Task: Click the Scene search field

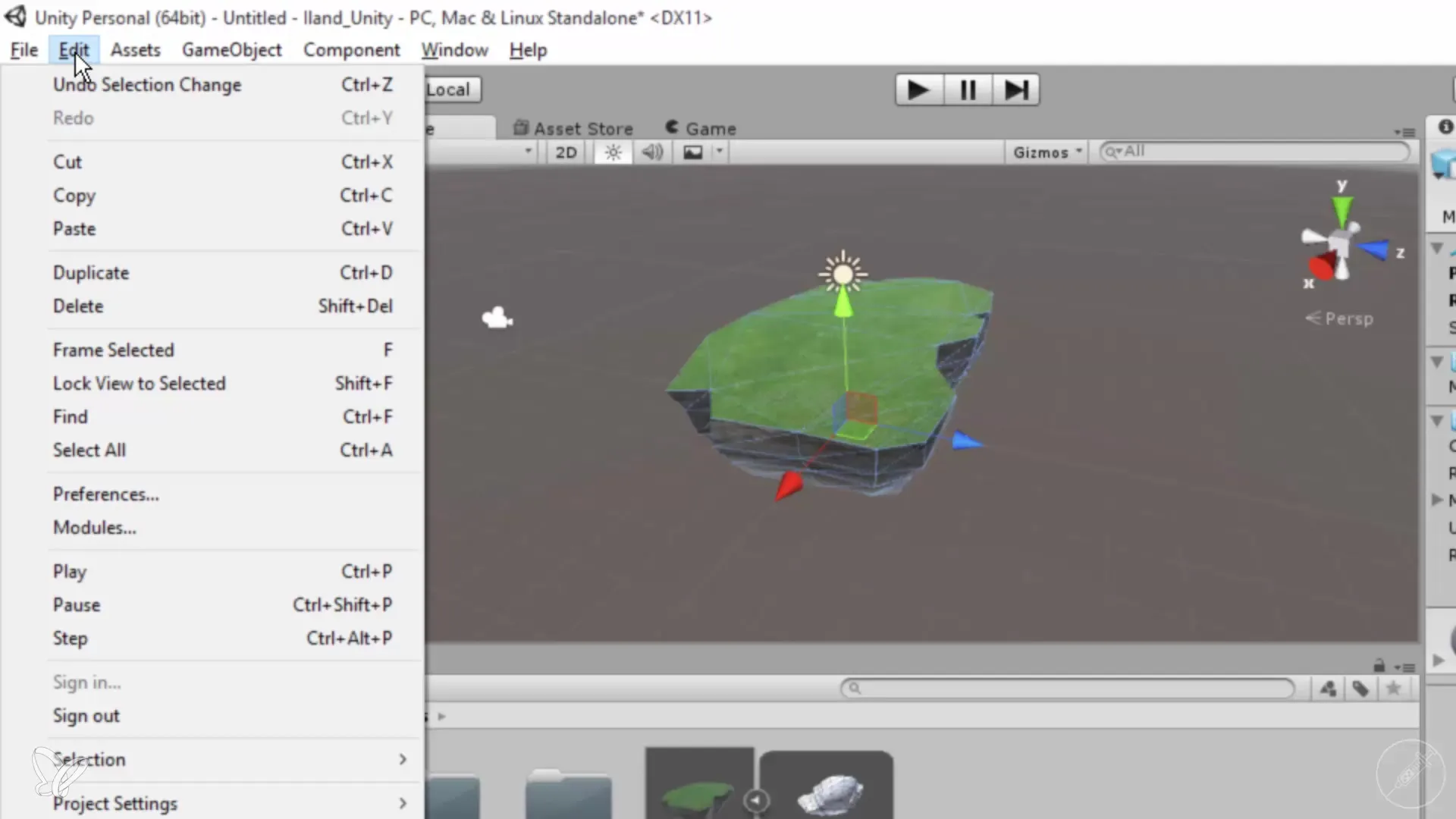Action: [1254, 152]
